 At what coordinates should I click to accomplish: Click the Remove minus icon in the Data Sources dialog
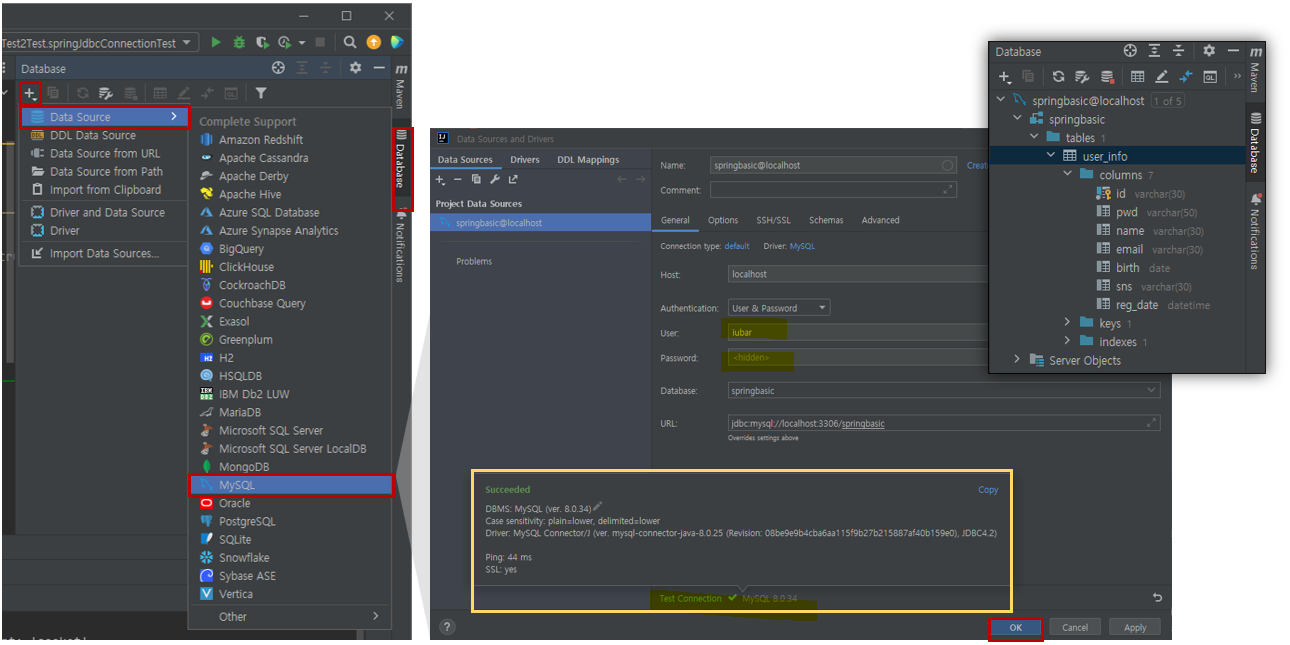(458, 180)
